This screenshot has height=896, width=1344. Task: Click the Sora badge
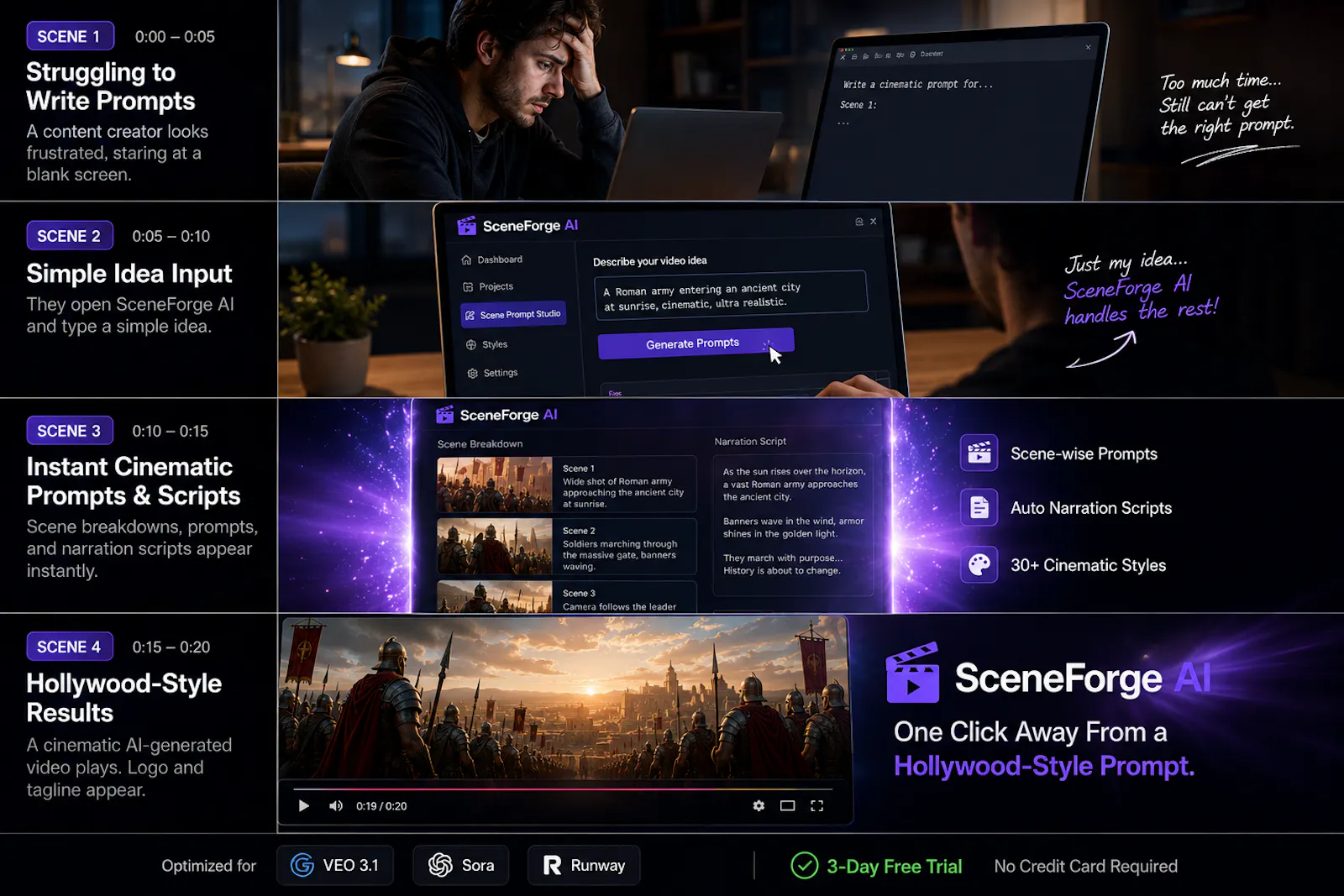(x=461, y=866)
